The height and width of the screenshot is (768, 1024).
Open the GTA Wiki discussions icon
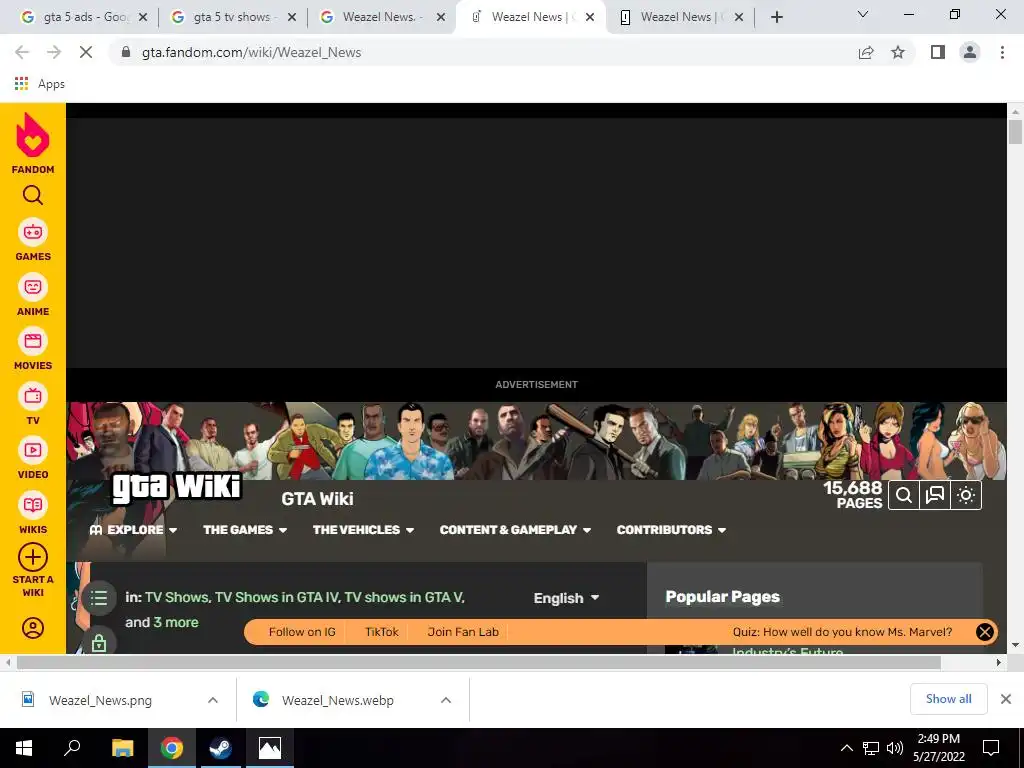pos(935,496)
